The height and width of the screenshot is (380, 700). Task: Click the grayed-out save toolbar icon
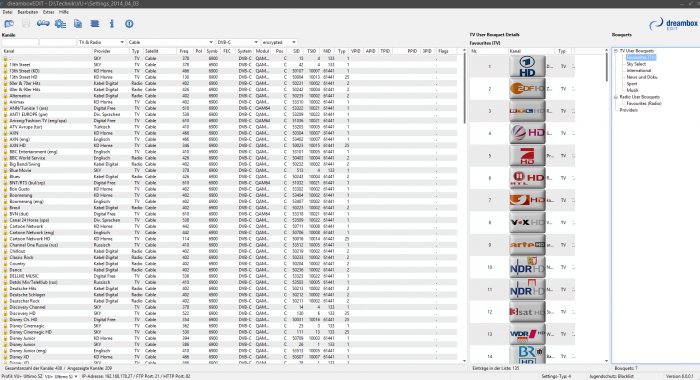26,24
